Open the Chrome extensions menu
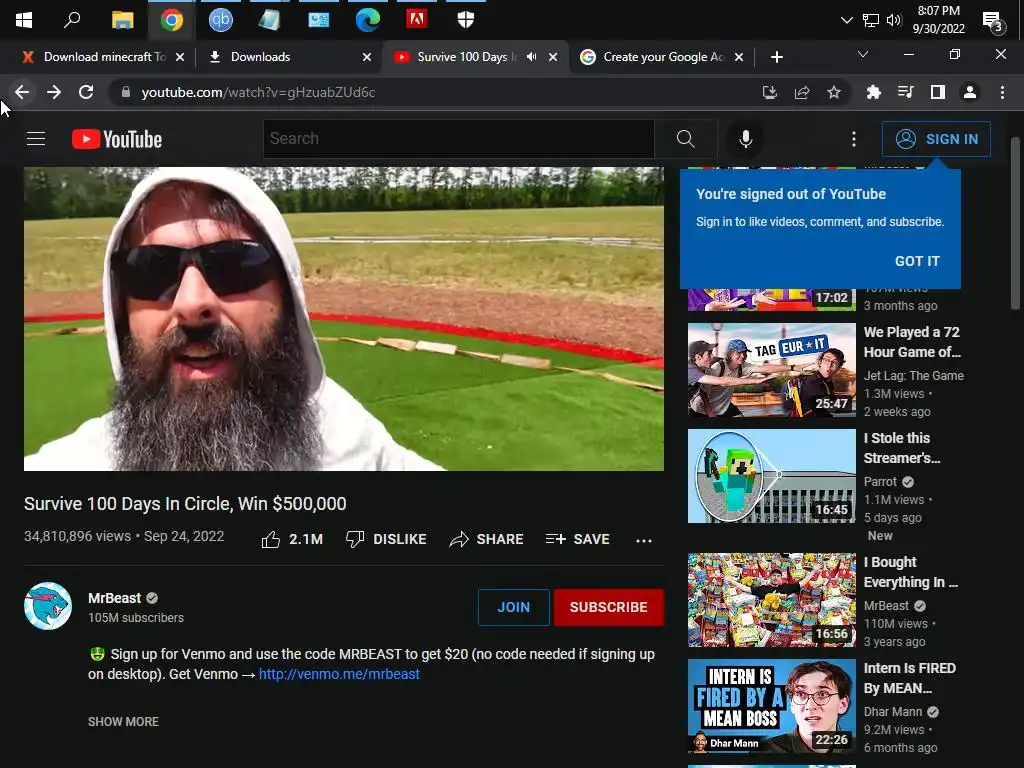Image resolution: width=1024 pixels, height=768 pixels. click(x=873, y=93)
